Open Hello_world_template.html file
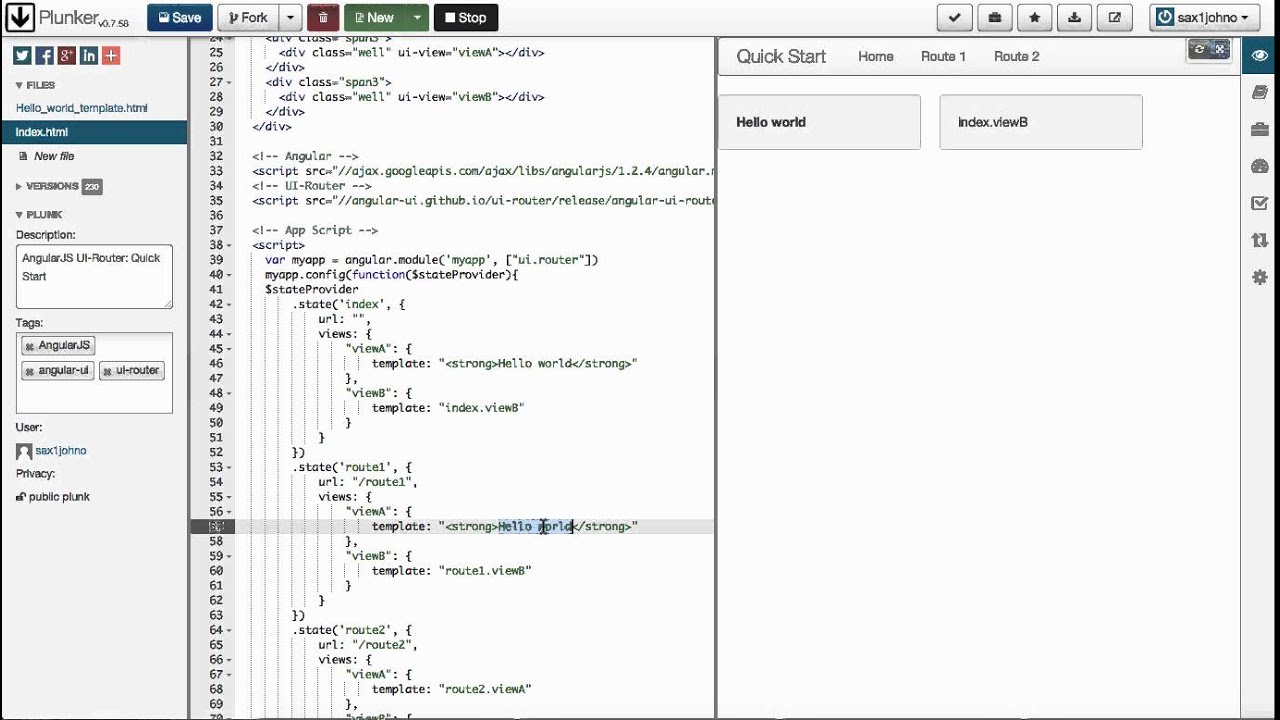This screenshot has width=1280, height=720. pyautogui.click(x=82, y=108)
